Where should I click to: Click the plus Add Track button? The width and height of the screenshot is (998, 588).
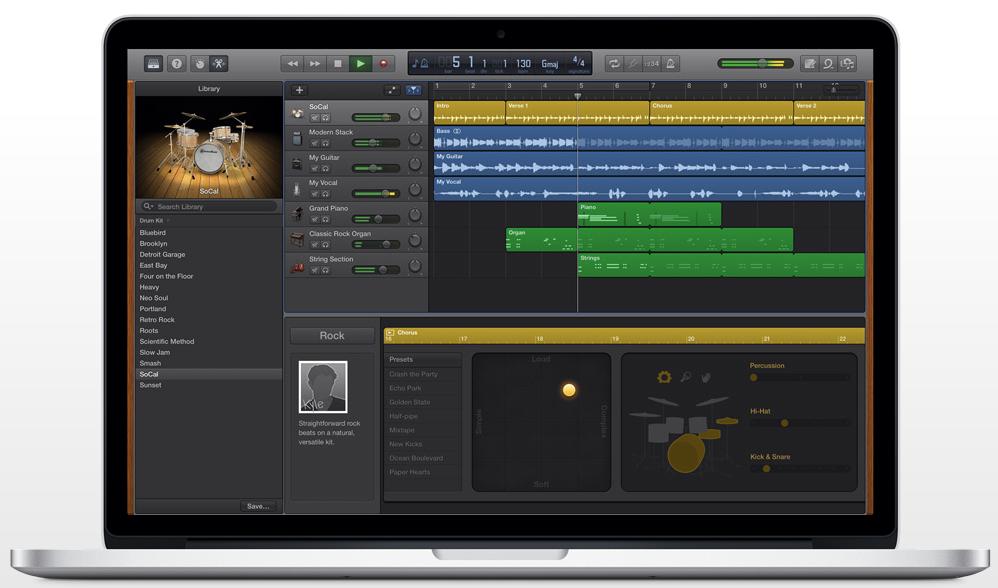(299, 90)
